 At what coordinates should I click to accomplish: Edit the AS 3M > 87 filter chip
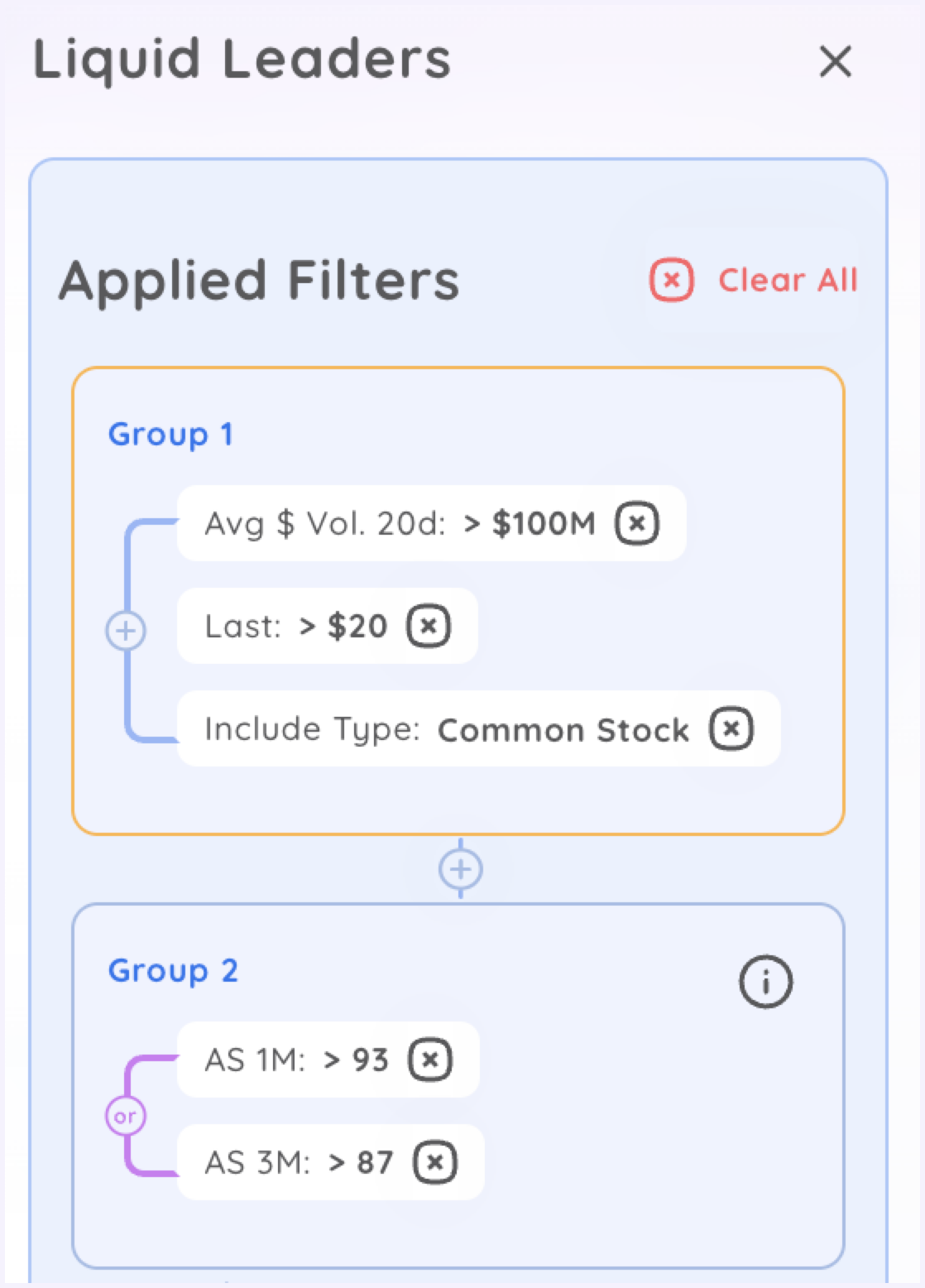coord(298,1162)
